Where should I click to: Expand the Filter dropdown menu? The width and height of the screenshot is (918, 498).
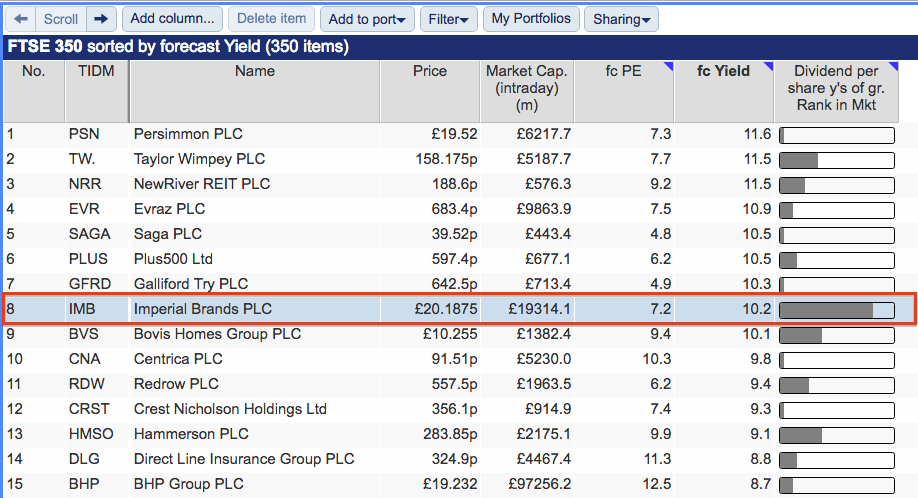click(x=448, y=19)
